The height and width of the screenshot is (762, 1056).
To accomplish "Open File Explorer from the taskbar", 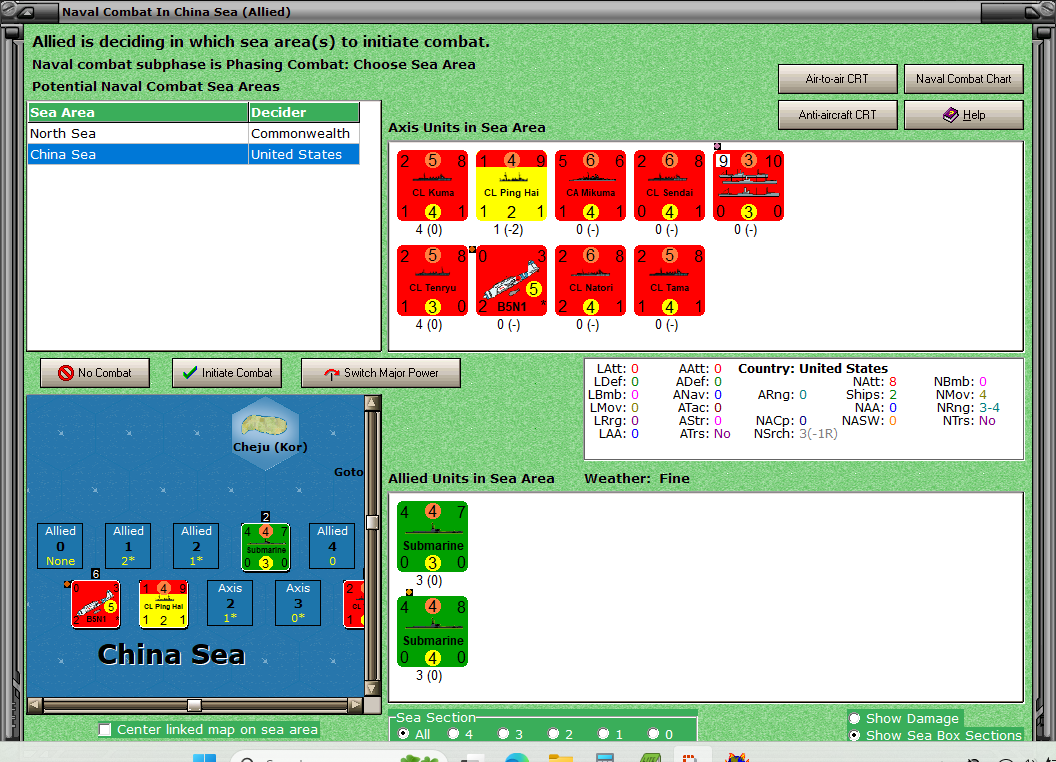I will 560,757.
